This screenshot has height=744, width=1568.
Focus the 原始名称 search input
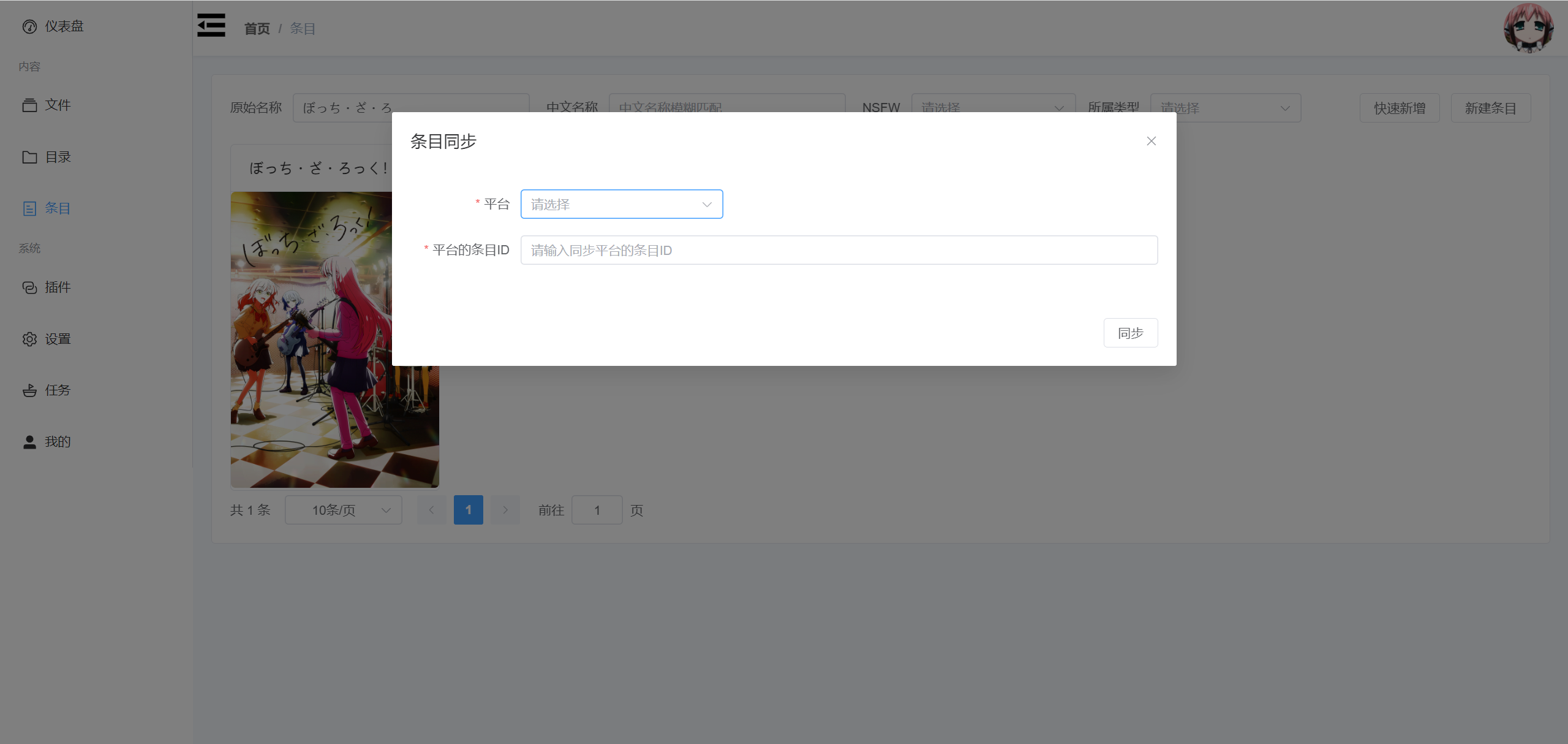(411, 108)
